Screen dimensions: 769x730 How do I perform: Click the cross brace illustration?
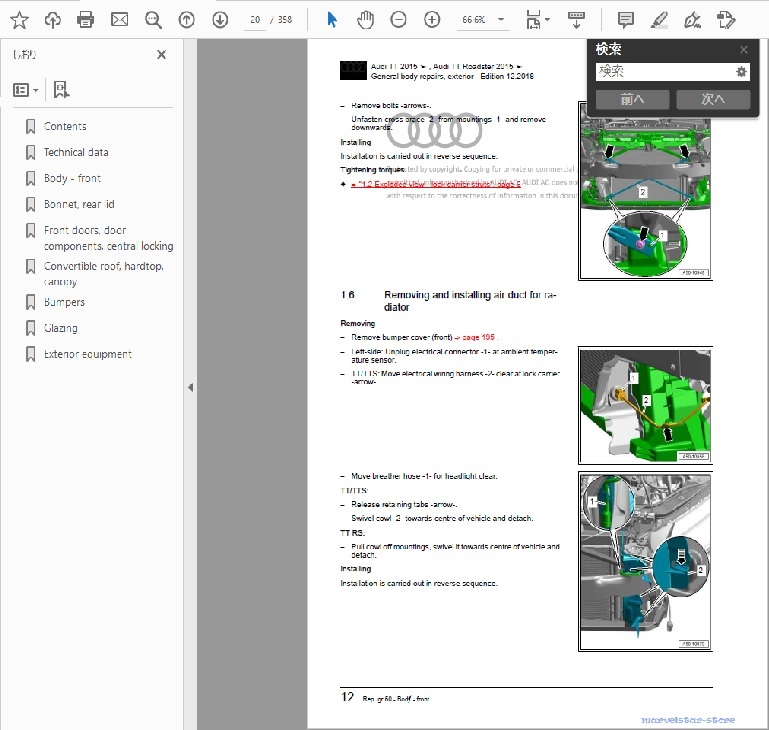pyautogui.click(x=645, y=191)
